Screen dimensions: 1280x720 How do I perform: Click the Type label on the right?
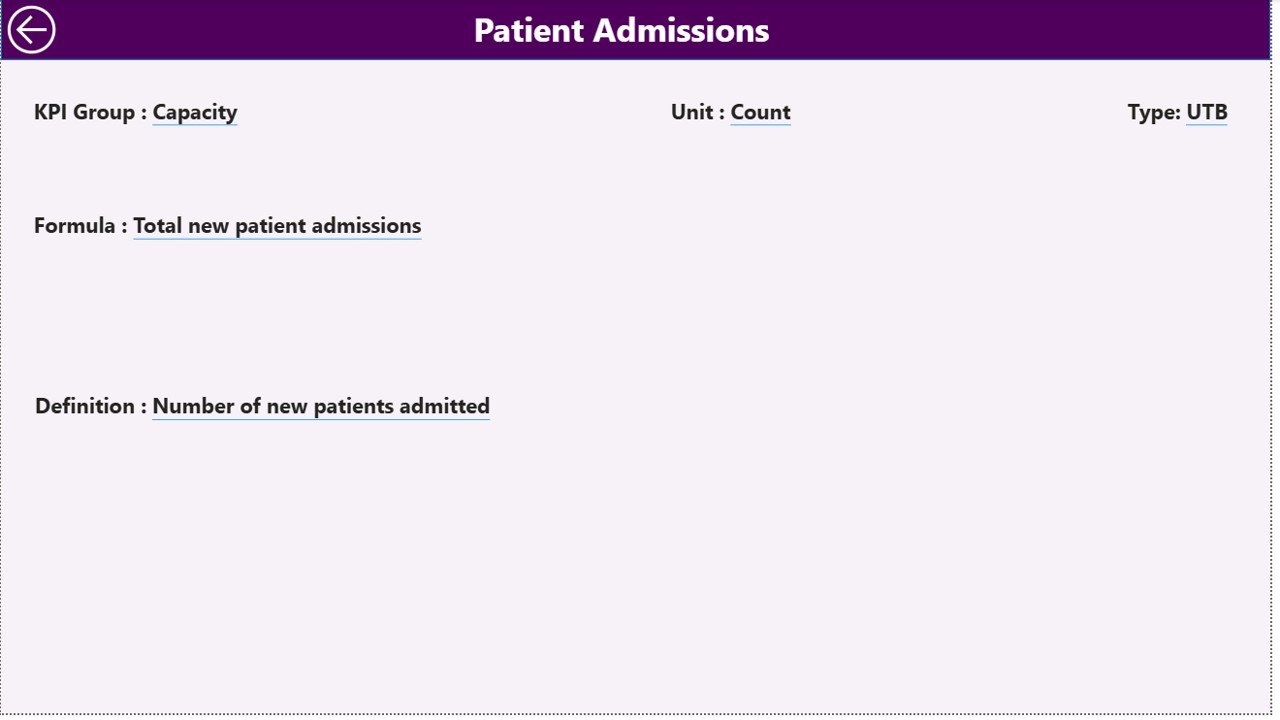pos(1153,112)
